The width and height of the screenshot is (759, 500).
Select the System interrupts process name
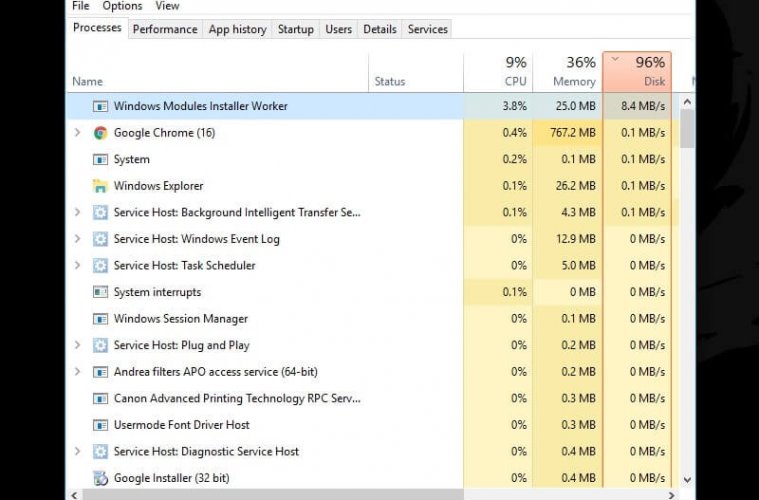coord(157,292)
